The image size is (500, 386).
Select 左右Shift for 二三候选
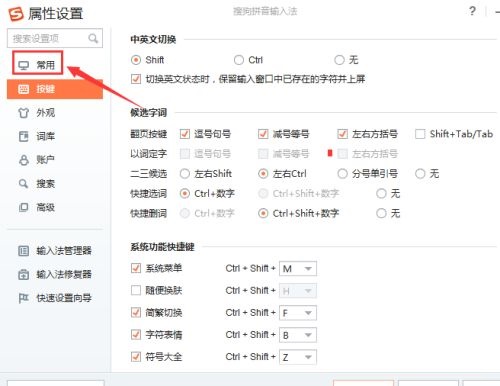185,174
